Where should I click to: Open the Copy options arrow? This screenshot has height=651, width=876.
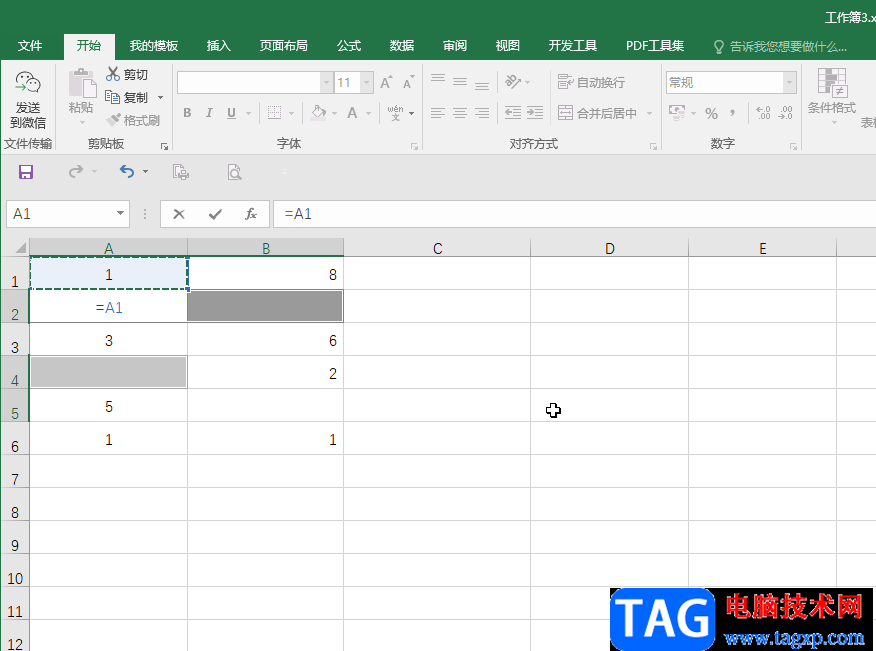[160, 98]
